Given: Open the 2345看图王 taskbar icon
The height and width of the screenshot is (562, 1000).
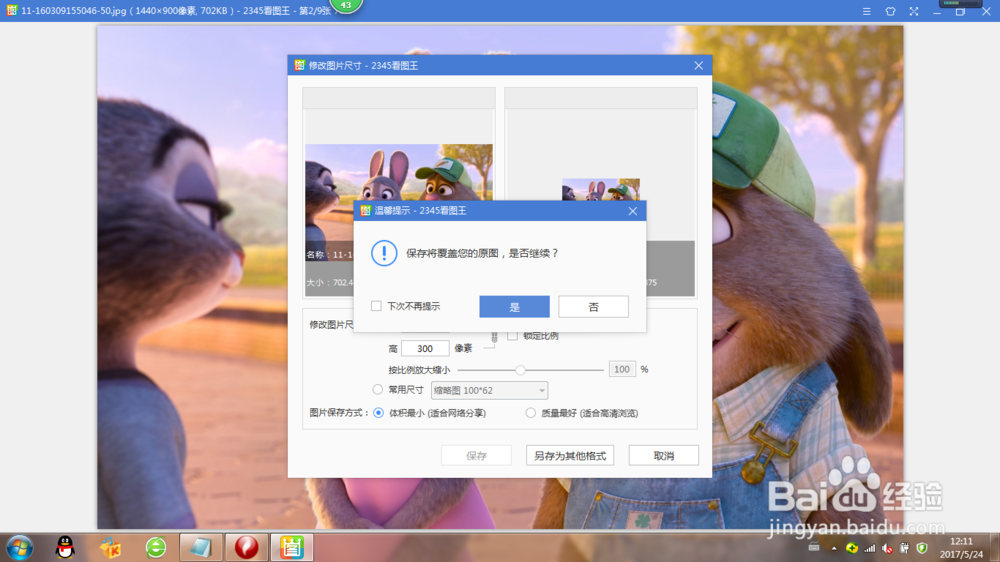Looking at the screenshot, I should click(x=291, y=547).
